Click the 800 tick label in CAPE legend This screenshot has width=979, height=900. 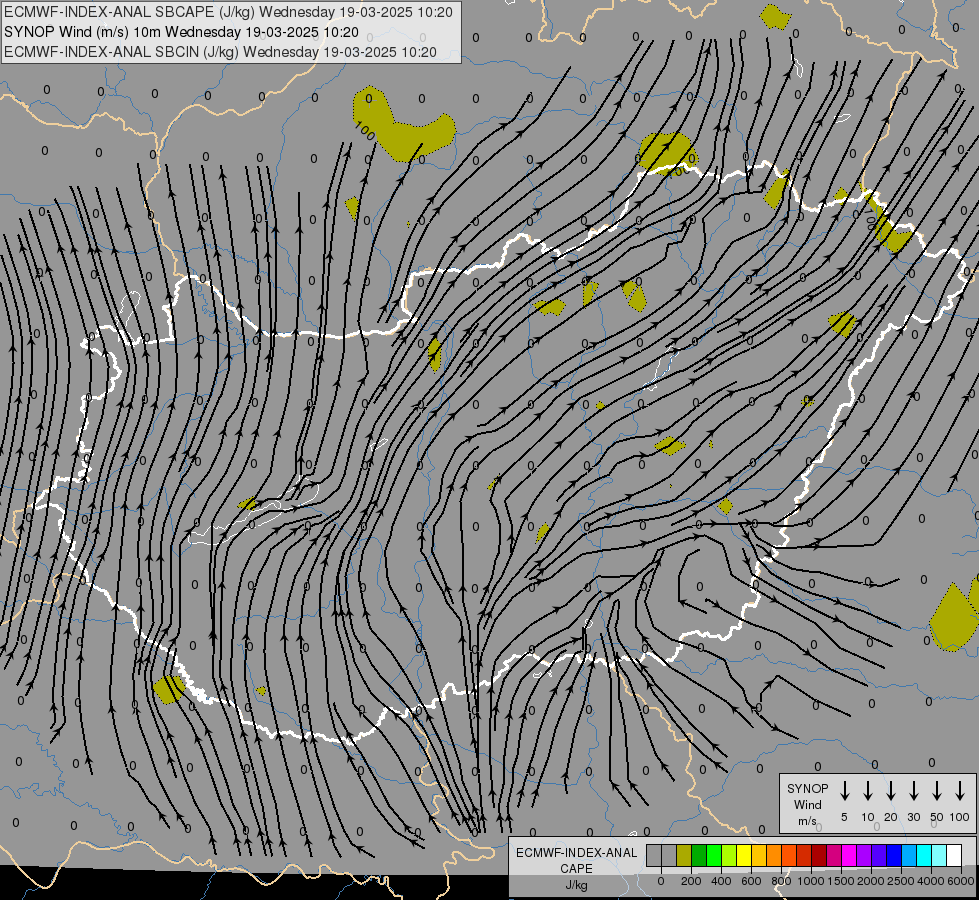point(781,881)
